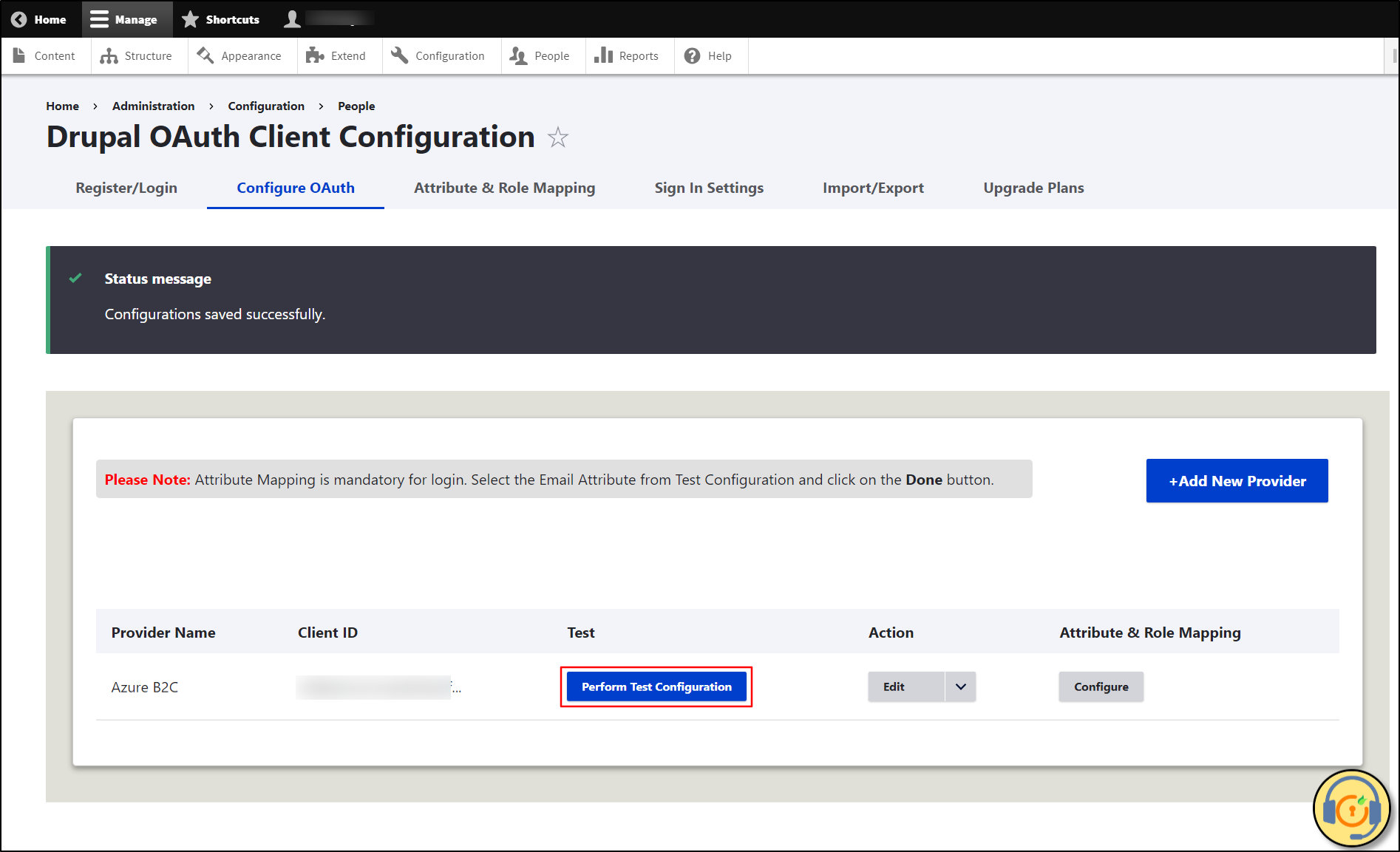
Task: Click Perform Test Configuration button
Action: click(656, 686)
